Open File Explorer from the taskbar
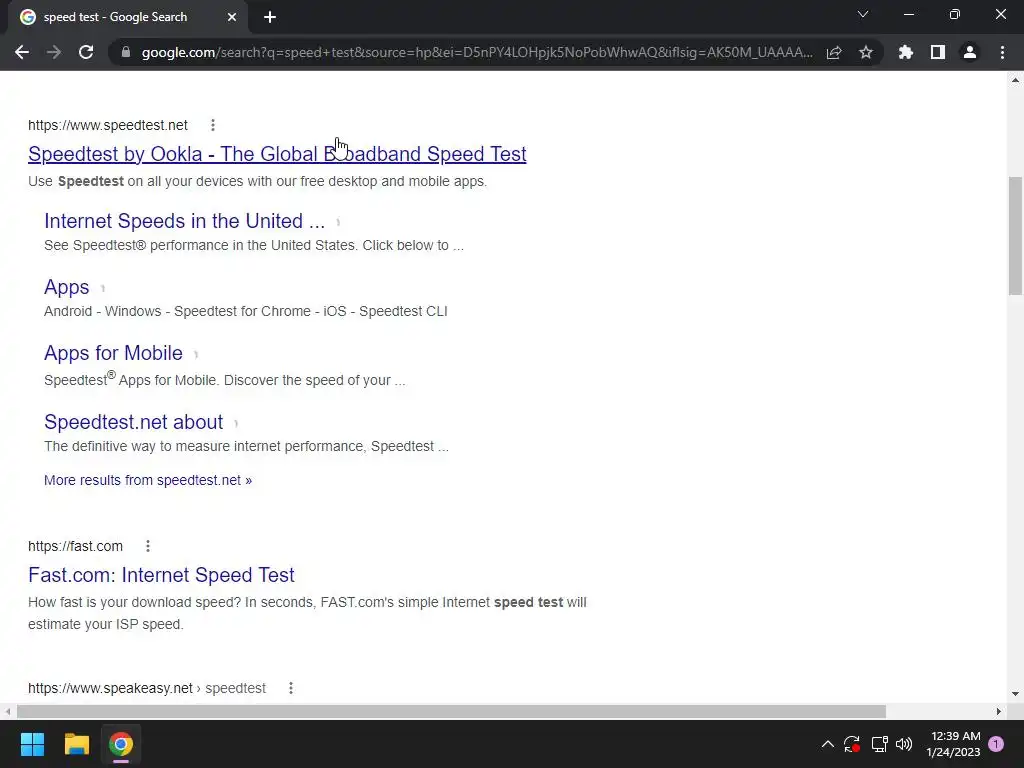This screenshot has width=1024, height=768. [76, 744]
